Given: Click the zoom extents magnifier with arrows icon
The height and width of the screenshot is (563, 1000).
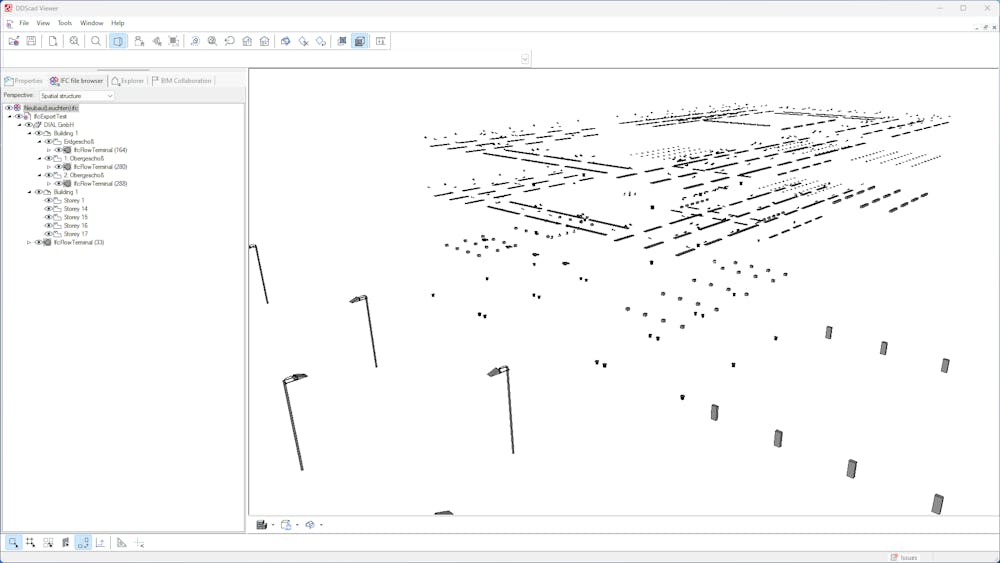Looking at the screenshot, I should [74, 41].
